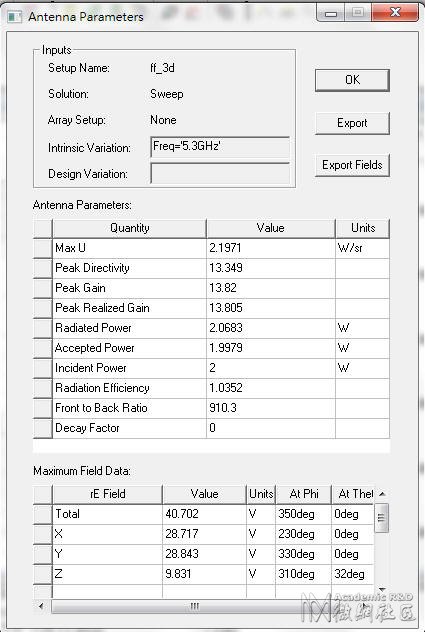425x632 pixels.
Task: Click the vertical scrollbar thumb in field data
Action: [x=382, y=518]
